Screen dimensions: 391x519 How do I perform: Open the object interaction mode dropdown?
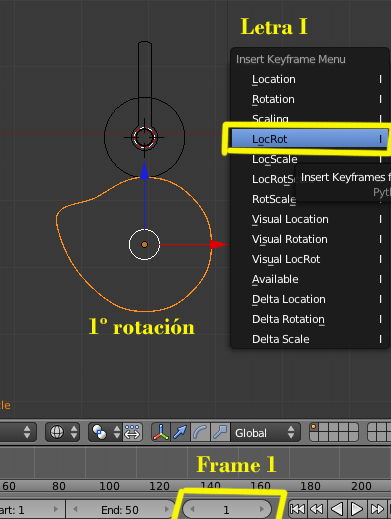[17, 432]
